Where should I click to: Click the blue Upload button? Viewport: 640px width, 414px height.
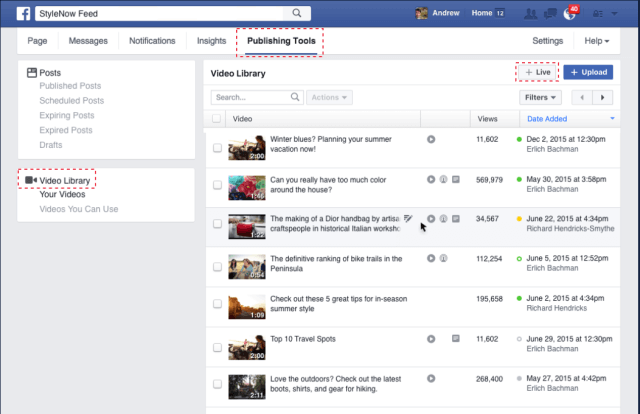point(586,72)
